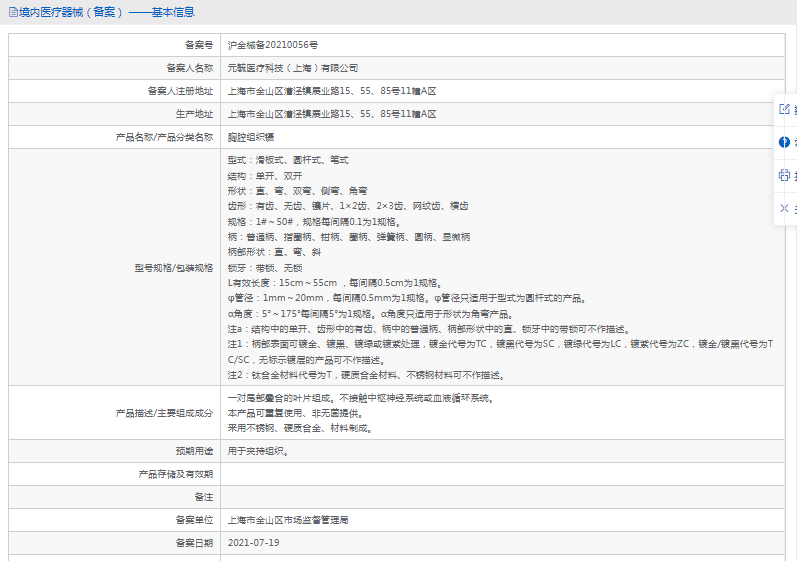Viewport: 797px width, 561px height.
Task: Click the 型式:滑板式、圆杆式、笔式 line
Action: coord(288,160)
